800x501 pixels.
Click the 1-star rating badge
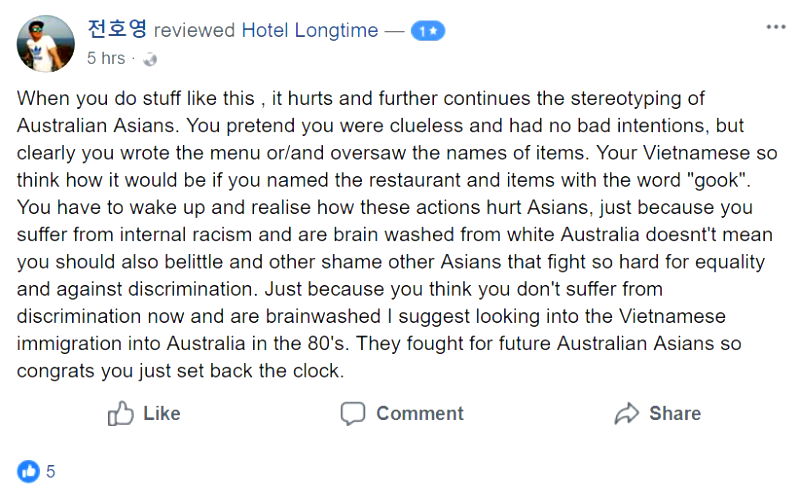[427, 31]
